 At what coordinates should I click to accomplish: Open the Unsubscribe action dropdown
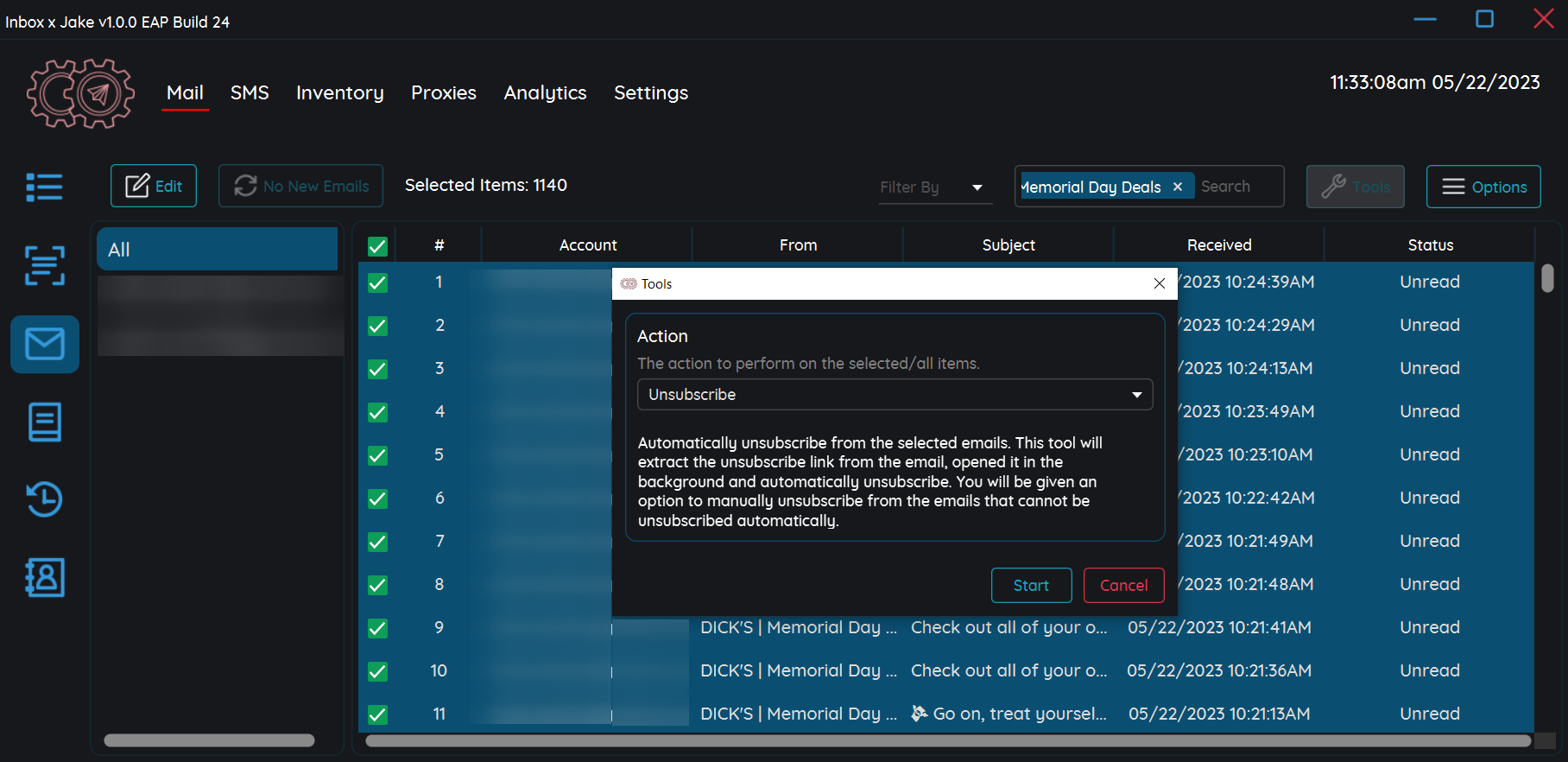click(895, 395)
